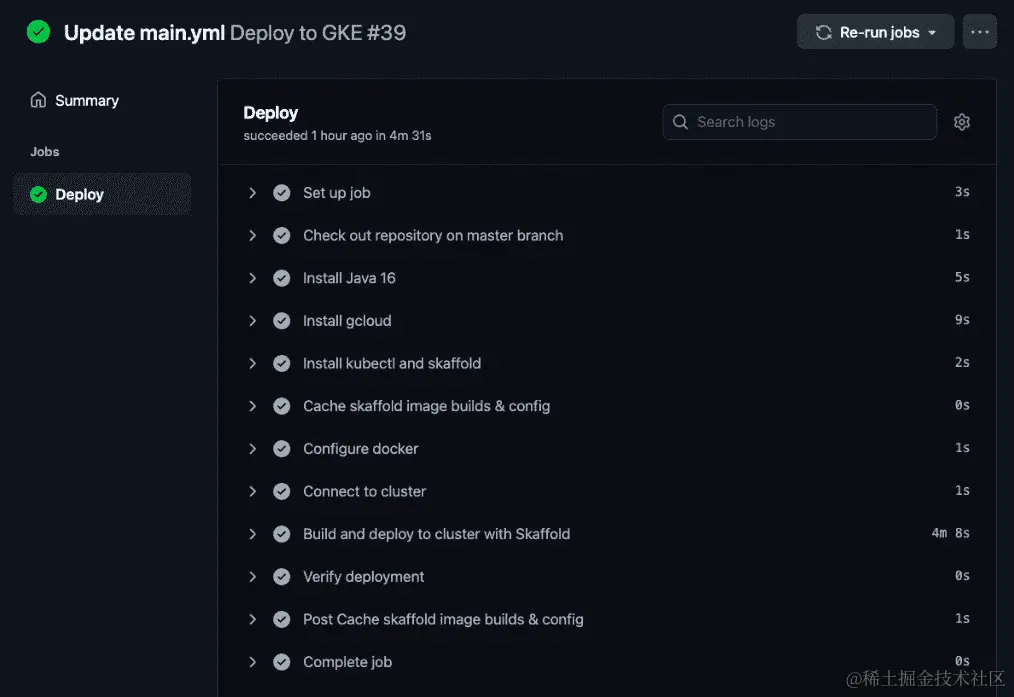Image resolution: width=1014 pixels, height=697 pixels.
Task: Expand the Build and deploy with Skaffold step
Action: (x=253, y=534)
